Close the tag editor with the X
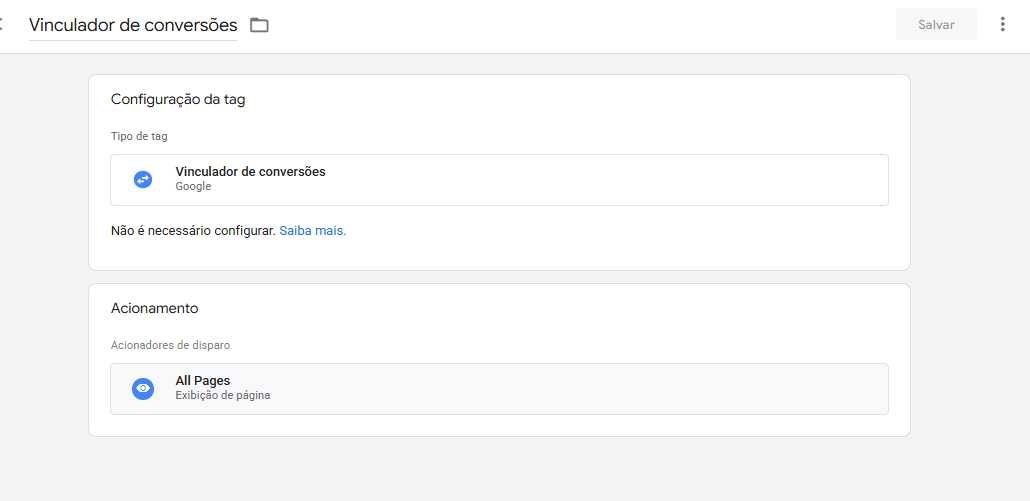The height and width of the screenshot is (501, 1030). 3,24
